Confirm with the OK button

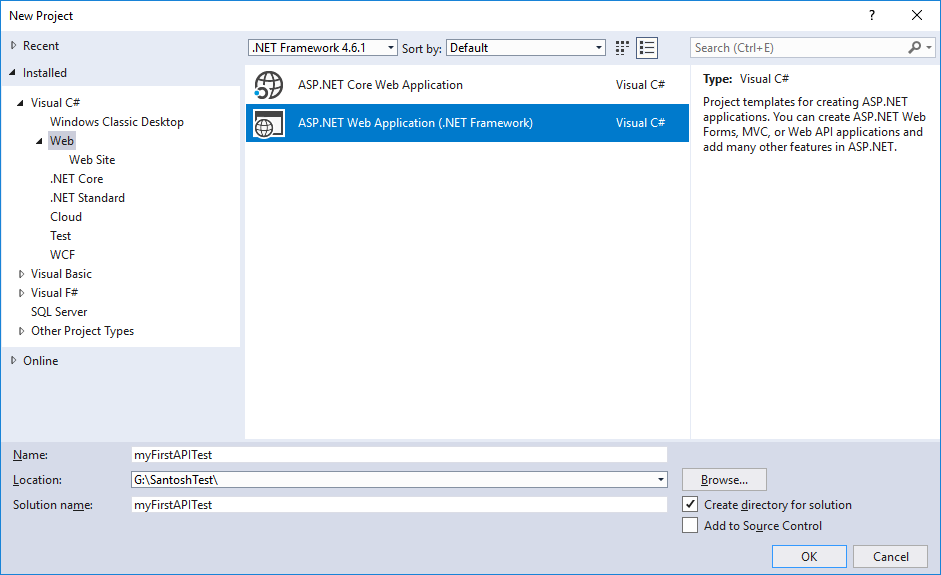pyautogui.click(x=809, y=556)
